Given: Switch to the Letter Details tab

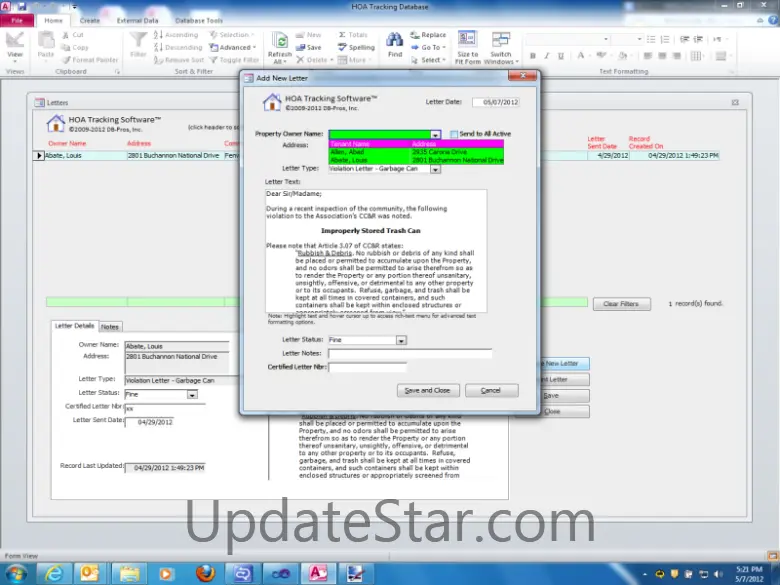Looking at the screenshot, I should click(74, 326).
